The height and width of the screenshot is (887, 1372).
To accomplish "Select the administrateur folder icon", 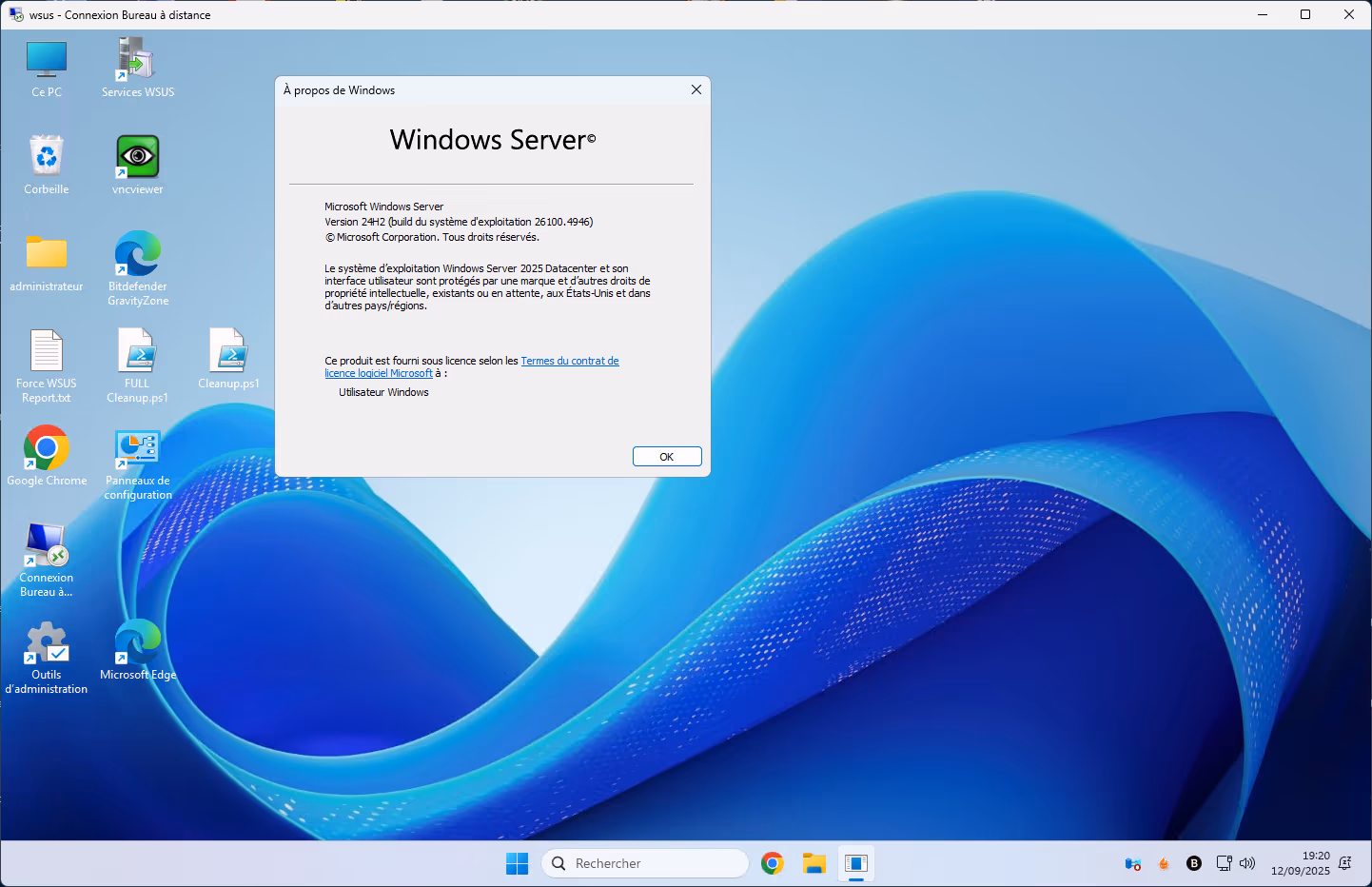I will [47, 263].
